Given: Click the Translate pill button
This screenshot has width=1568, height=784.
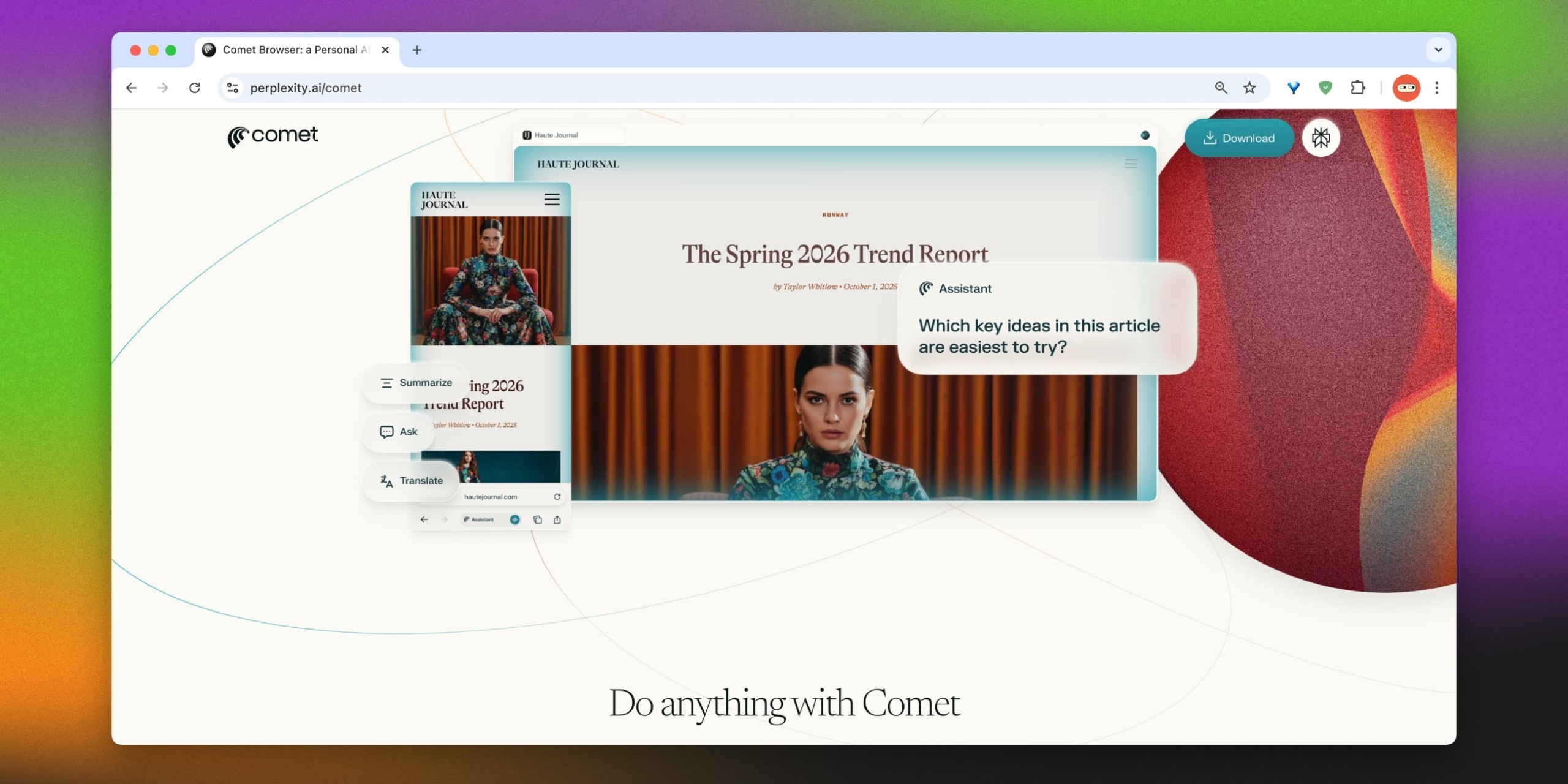Looking at the screenshot, I should pos(411,481).
